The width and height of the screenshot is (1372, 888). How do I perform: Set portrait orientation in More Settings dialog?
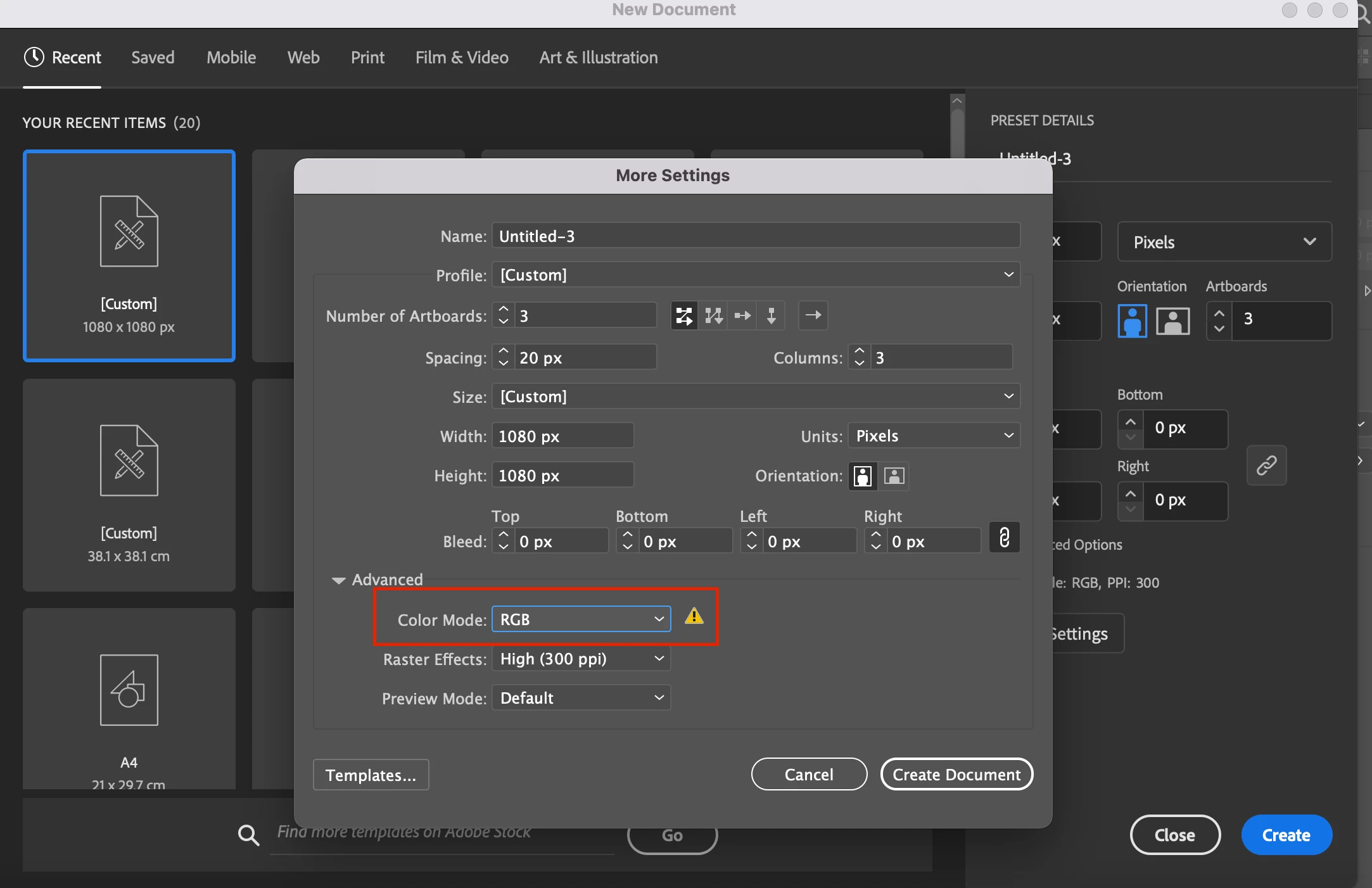(863, 476)
